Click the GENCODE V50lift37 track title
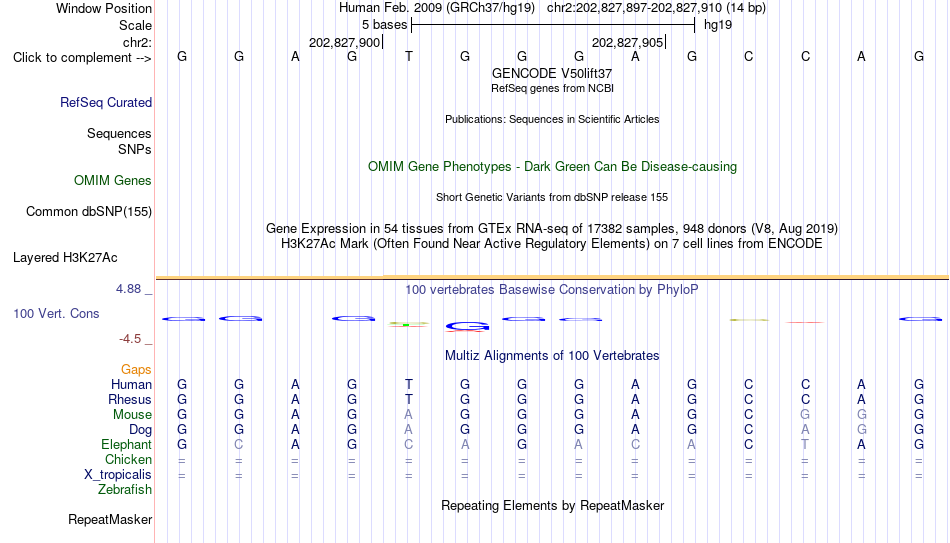Image resolution: width=950 pixels, height=543 pixels. click(552, 73)
